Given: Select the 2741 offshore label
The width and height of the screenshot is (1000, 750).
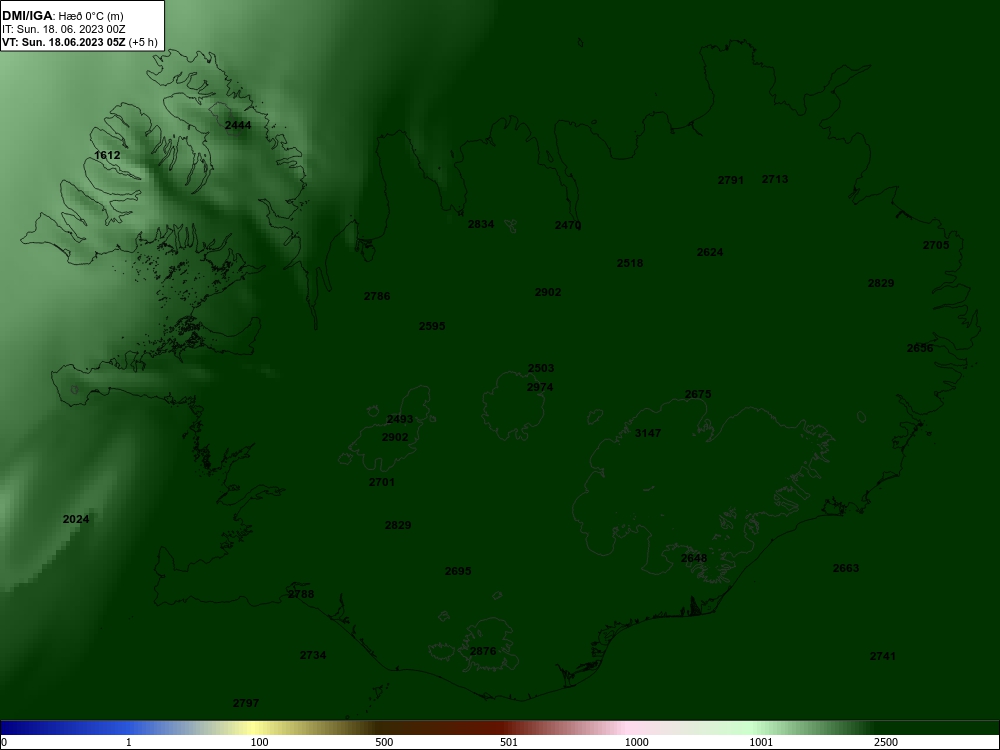Looking at the screenshot, I should click(x=883, y=656).
